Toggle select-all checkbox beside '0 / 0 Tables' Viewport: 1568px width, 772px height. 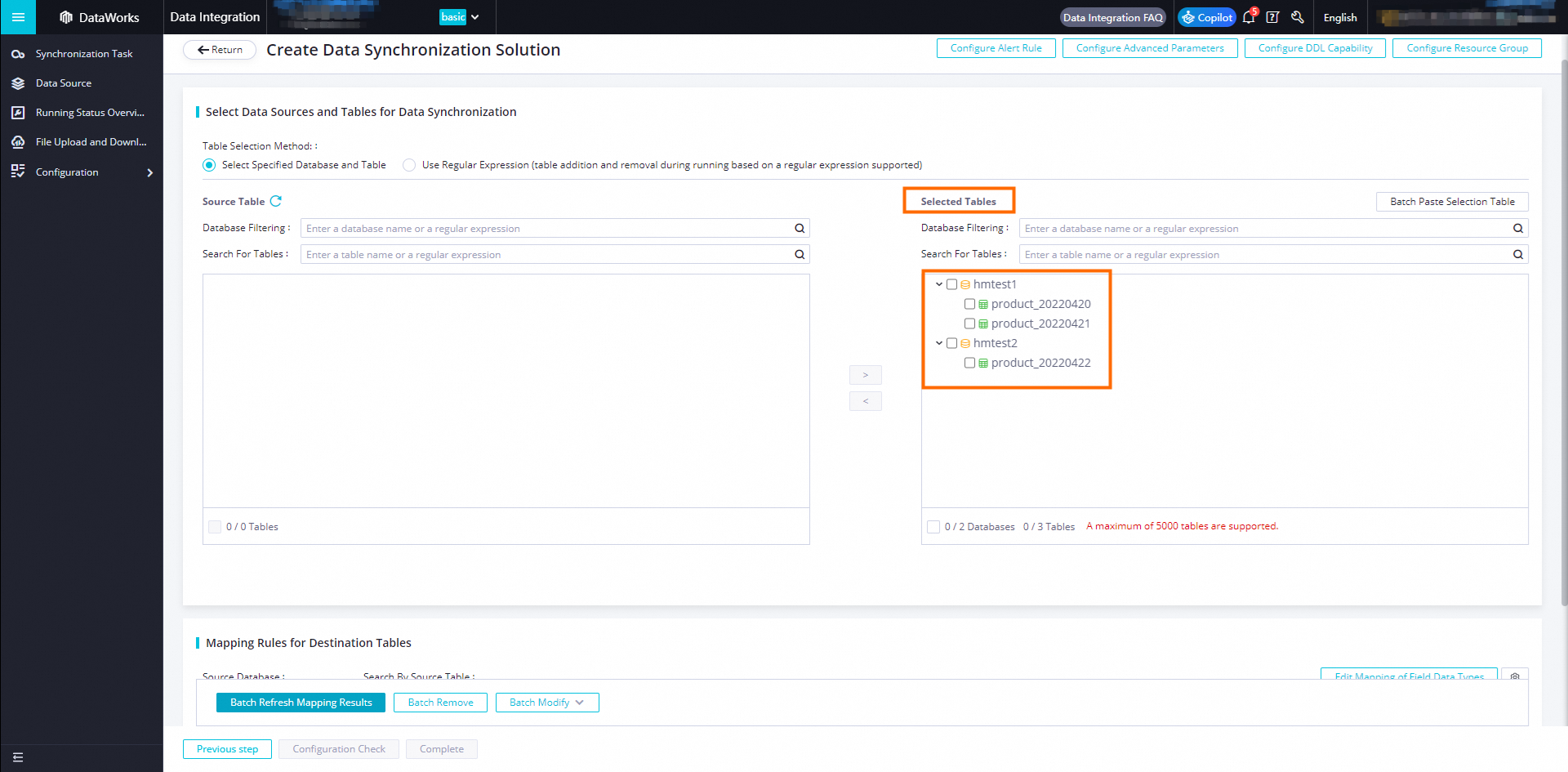[x=215, y=527]
